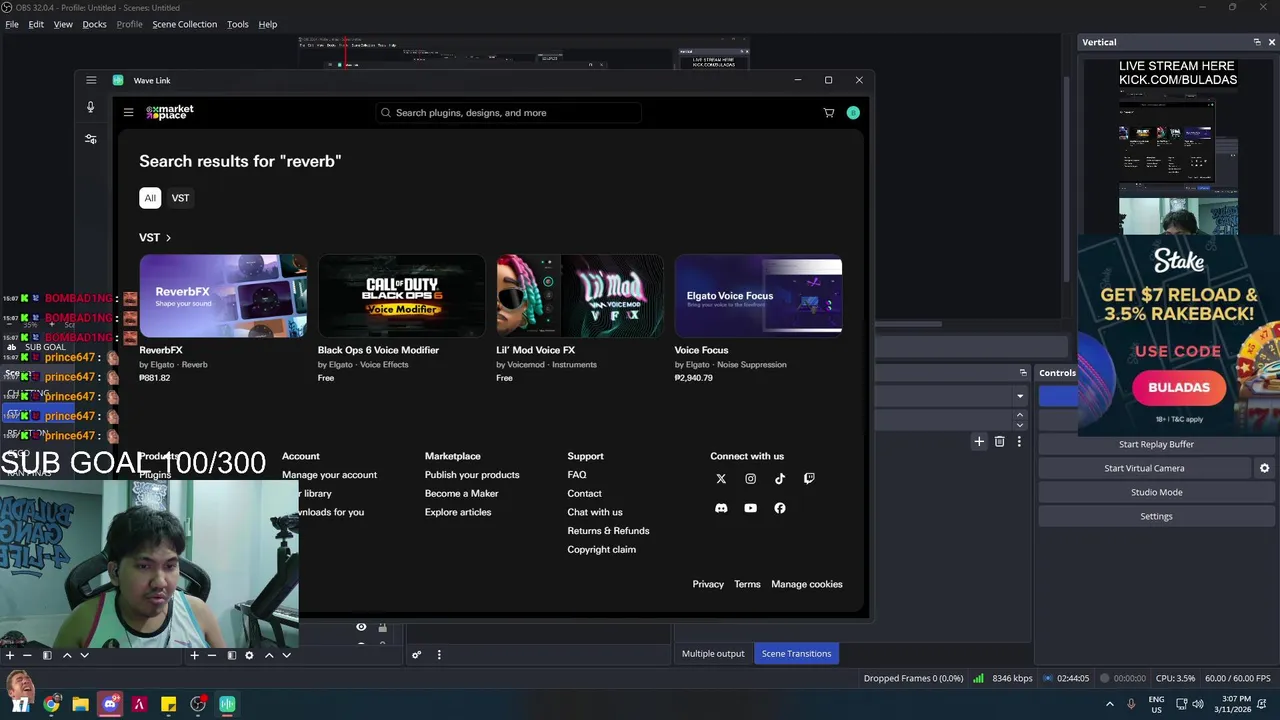Image resolution: width=1280 pixels, height=720 pixels.
Task: Select the VST filter chip
Action: tap(180, 198)
